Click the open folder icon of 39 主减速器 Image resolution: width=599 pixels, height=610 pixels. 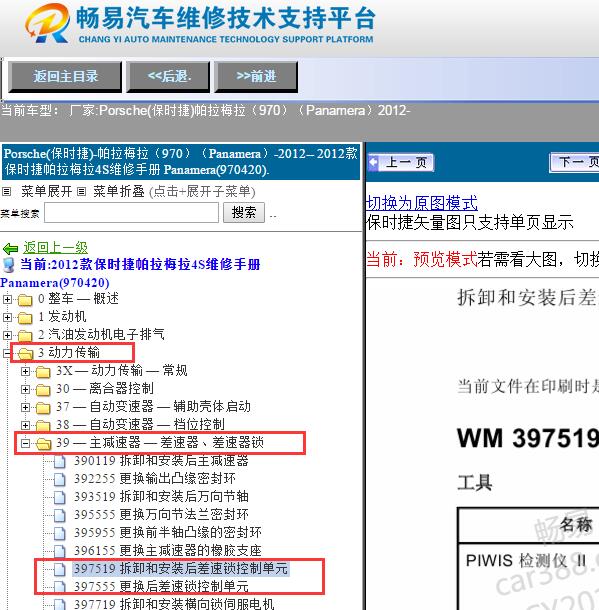click(x=44, y=443)
